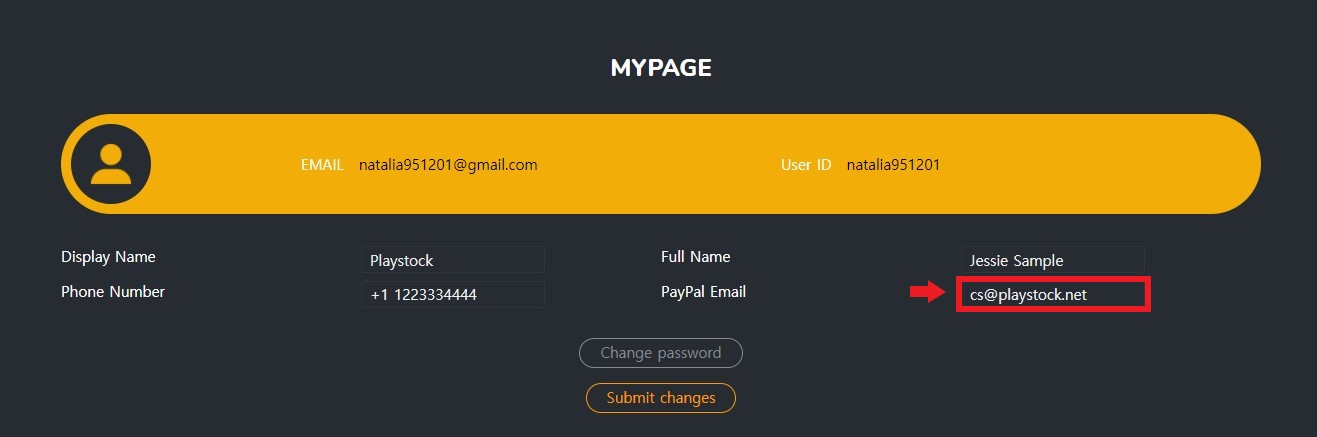This screenshot has height=437, width=1317.
Task: Click the red arrow pointing to PayPal email
Action: coord(927,292)
